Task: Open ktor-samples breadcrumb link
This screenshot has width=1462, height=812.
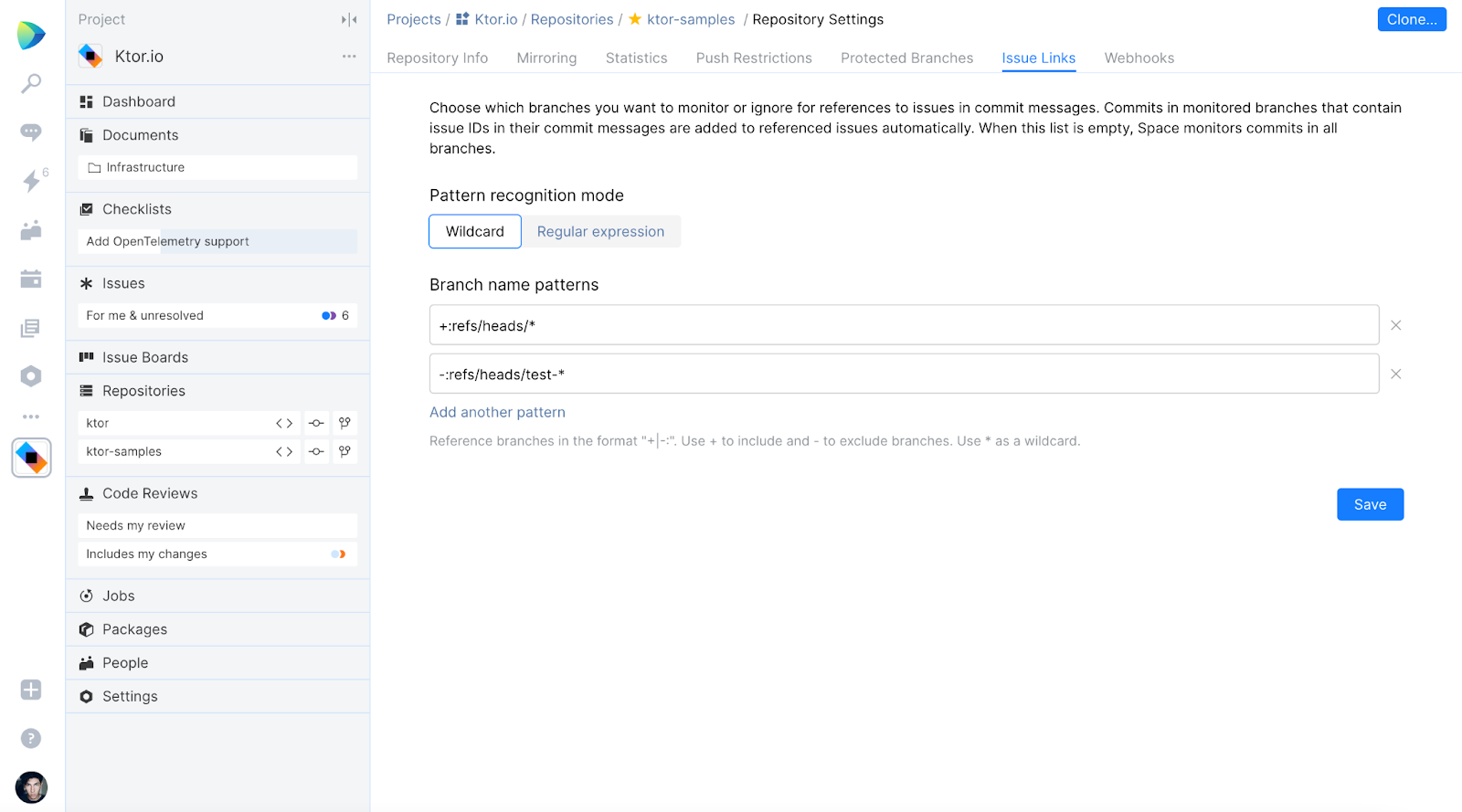Action: pyautogui.click(x=691, y=19)
